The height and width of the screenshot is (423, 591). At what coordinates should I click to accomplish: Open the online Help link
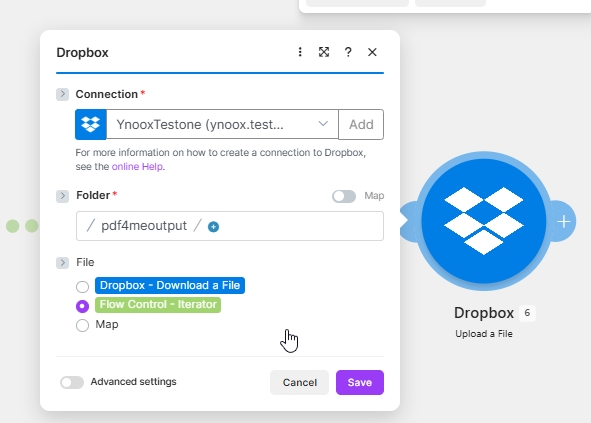click(137, 167)
